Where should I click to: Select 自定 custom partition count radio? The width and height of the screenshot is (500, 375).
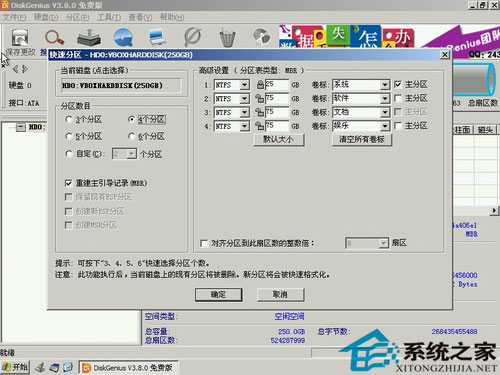click(69, 154)
